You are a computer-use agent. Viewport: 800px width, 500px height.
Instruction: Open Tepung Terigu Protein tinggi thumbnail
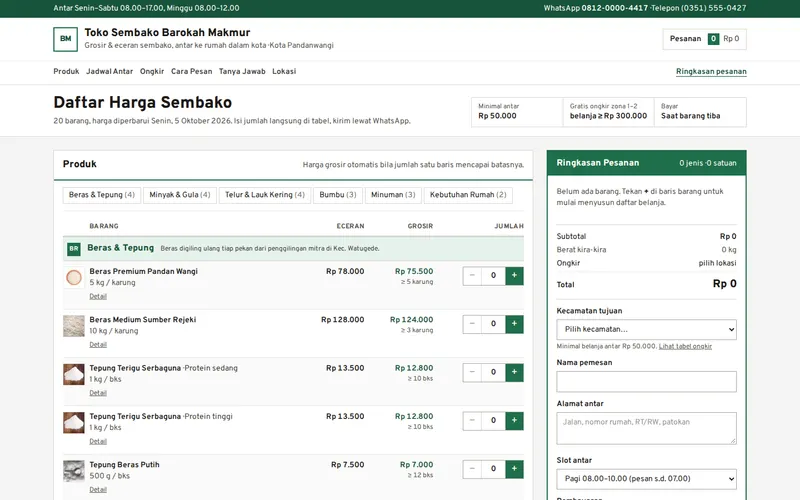pyautogui.click(x=74, y=423)
